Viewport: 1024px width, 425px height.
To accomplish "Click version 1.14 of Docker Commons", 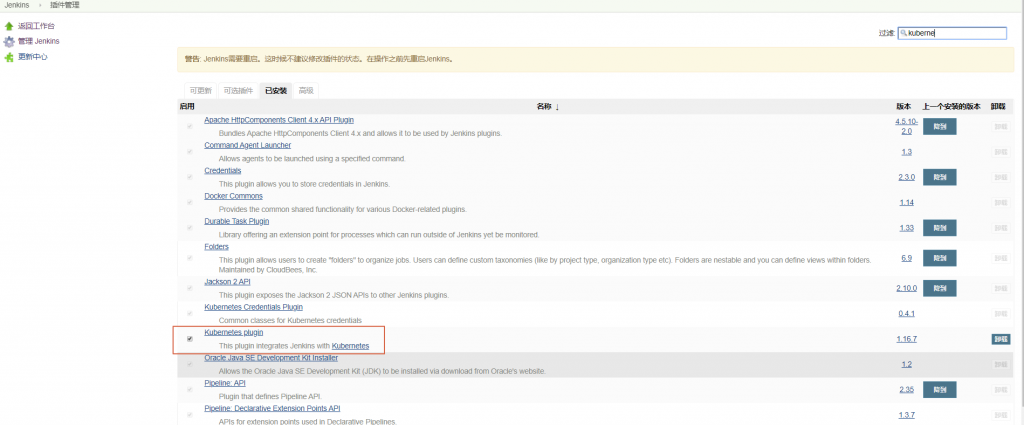I will tap(906, 202).
